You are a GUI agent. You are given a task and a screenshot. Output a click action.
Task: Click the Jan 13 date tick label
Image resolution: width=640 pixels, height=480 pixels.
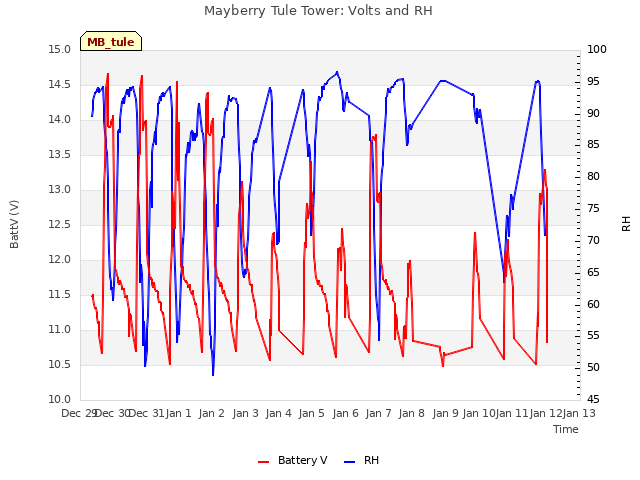(x=579, y=413)
